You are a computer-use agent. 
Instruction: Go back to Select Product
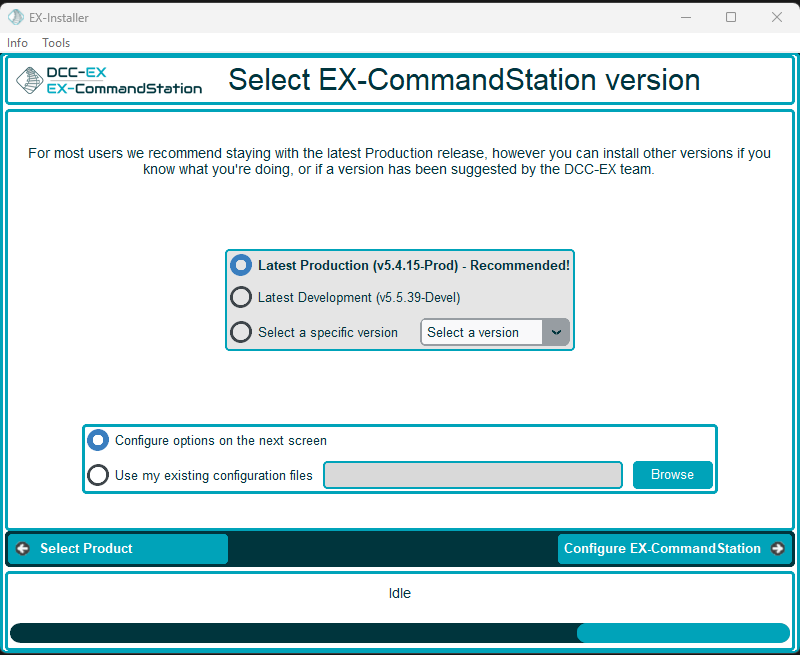[118, 549]
